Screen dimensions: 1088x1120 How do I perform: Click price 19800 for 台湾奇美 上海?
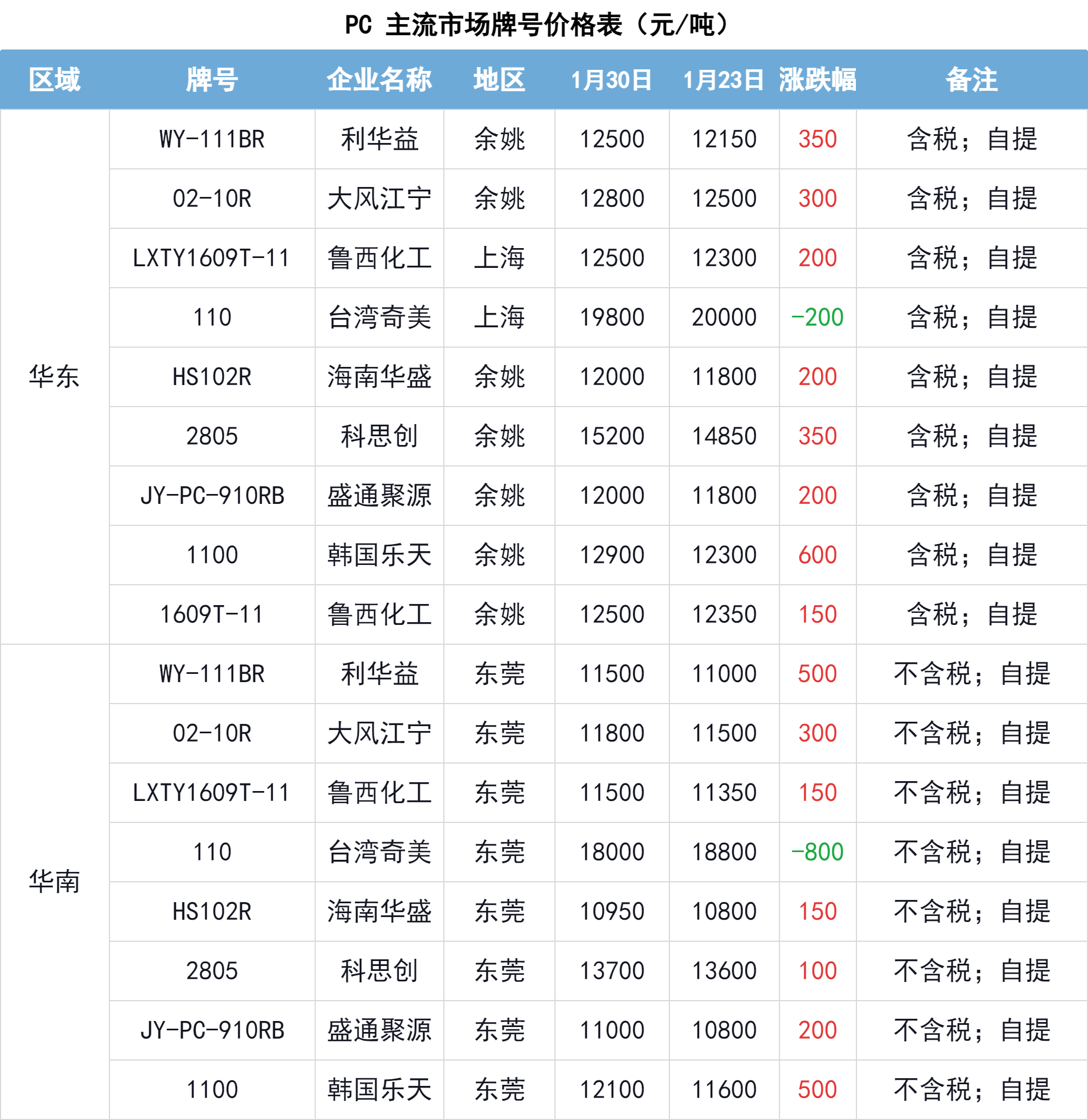coord(612,317)
